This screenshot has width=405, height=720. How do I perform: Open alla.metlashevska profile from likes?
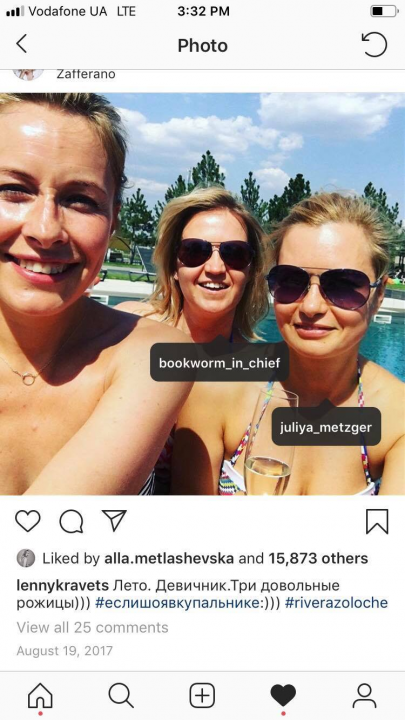tap(169, 558)
